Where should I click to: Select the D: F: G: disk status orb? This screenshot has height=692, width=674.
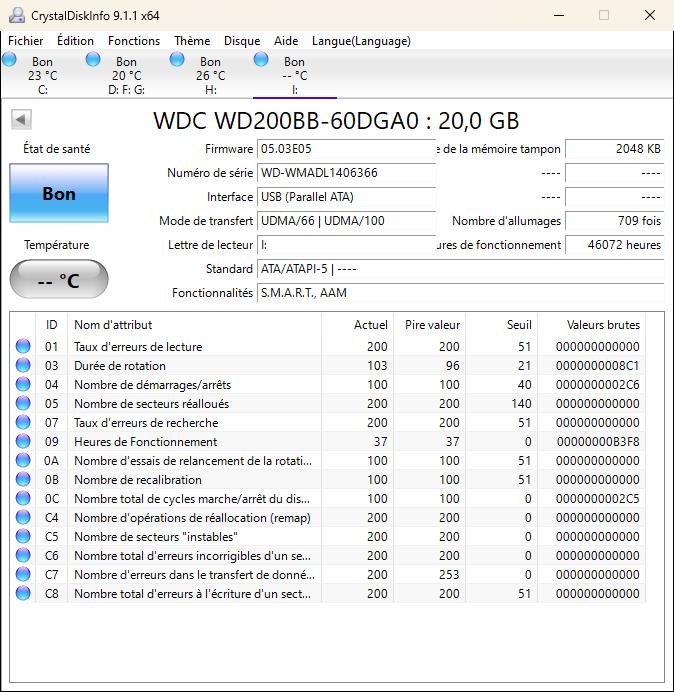[94, 60]
